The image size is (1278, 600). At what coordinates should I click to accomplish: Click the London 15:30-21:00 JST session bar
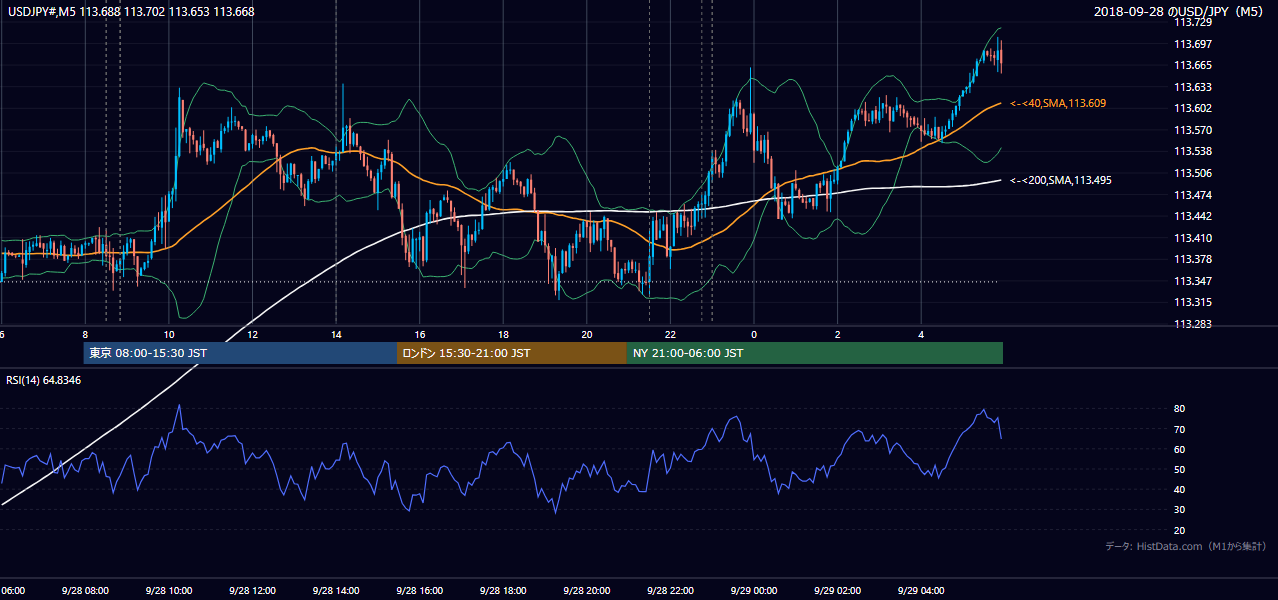[512, 353]
